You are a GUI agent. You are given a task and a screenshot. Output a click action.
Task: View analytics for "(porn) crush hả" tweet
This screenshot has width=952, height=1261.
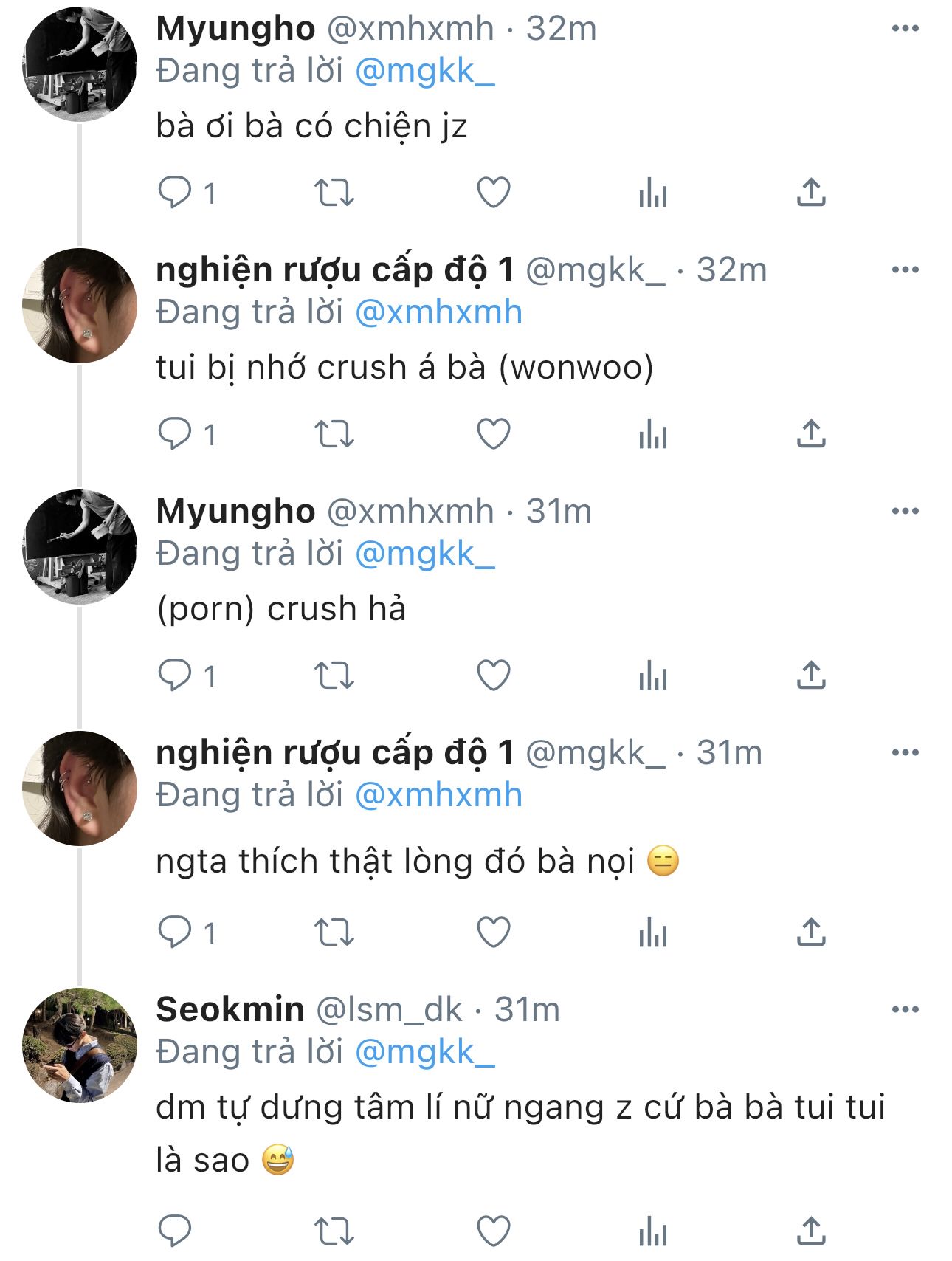point(653,675)
